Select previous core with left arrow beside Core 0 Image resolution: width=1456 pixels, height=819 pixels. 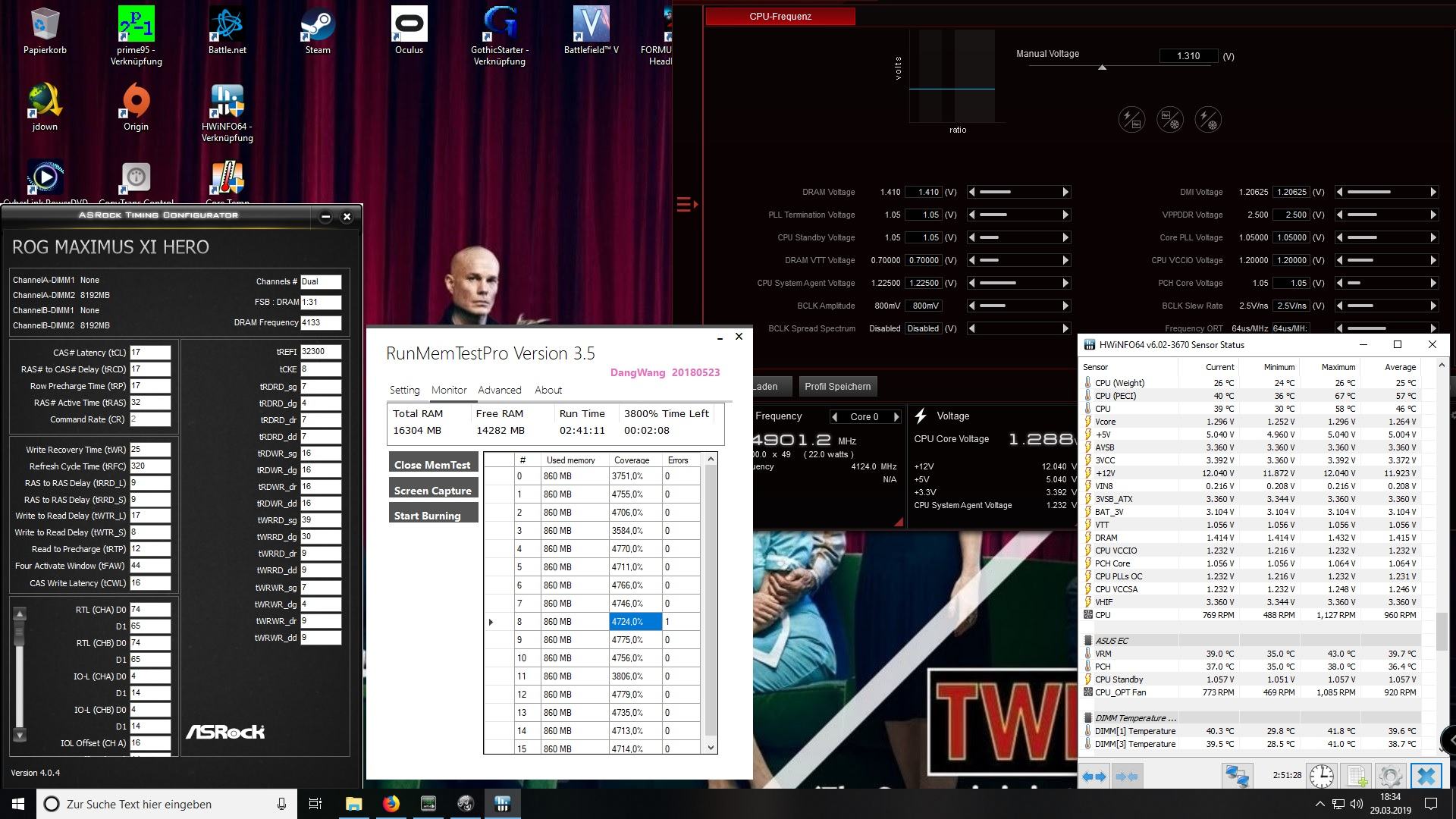click(x=834, y=416)
